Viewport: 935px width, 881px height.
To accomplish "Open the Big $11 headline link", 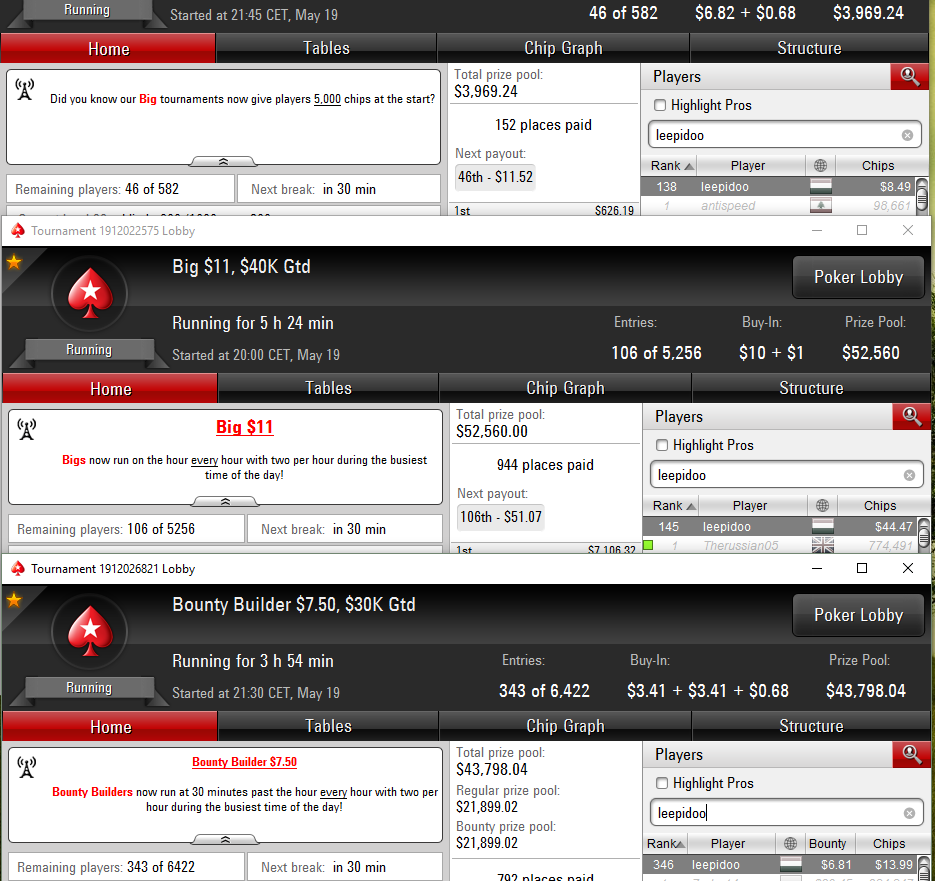I will pos(244,427).
